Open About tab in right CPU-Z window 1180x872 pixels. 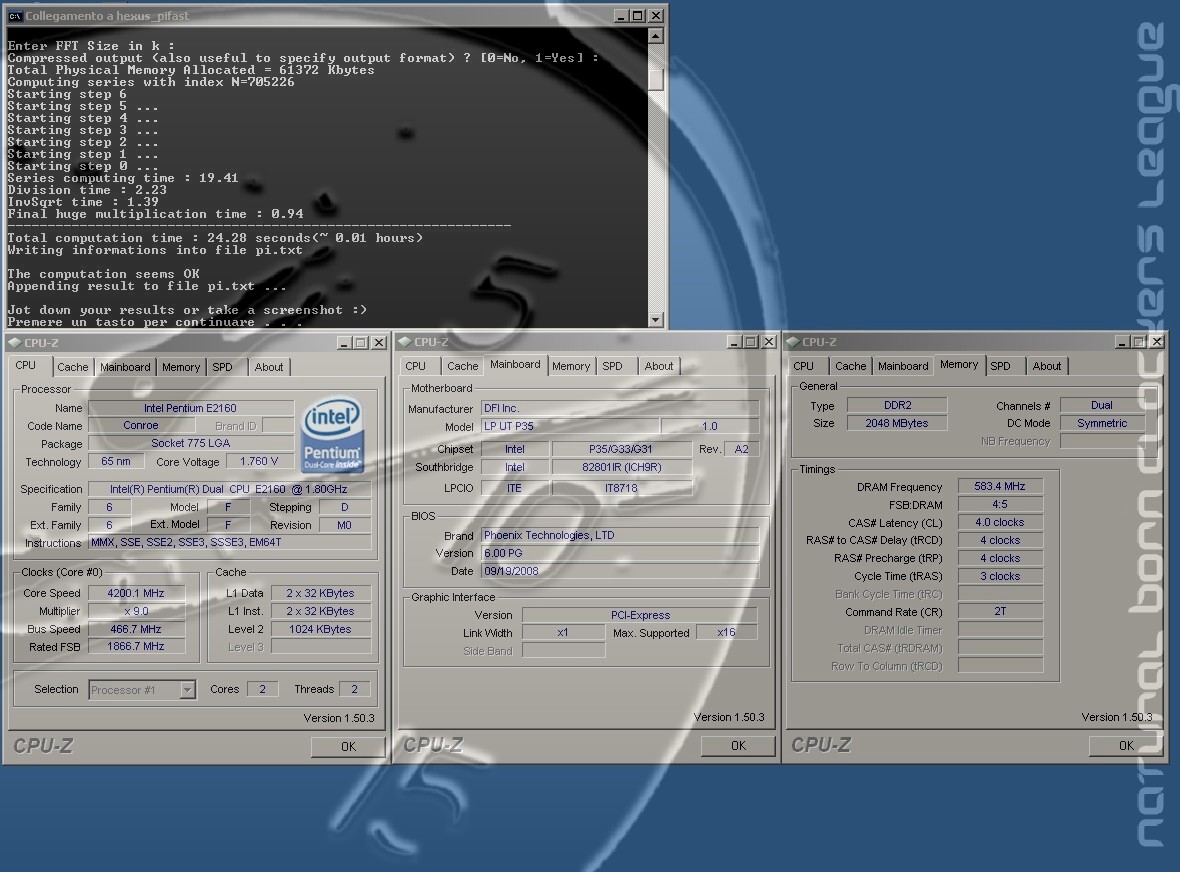[x=1047, y=366]
